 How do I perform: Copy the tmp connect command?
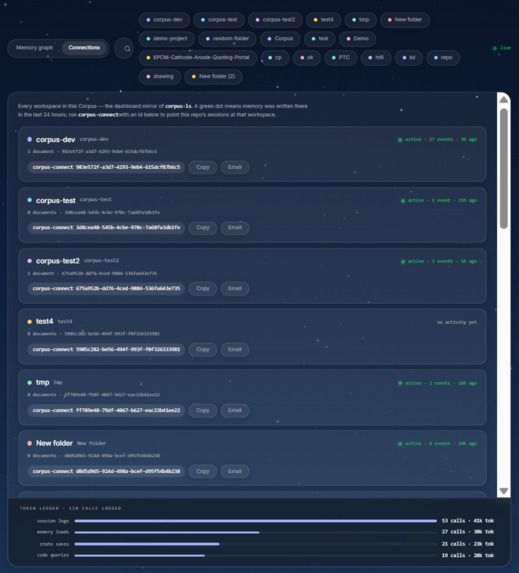tap(202, 411)
